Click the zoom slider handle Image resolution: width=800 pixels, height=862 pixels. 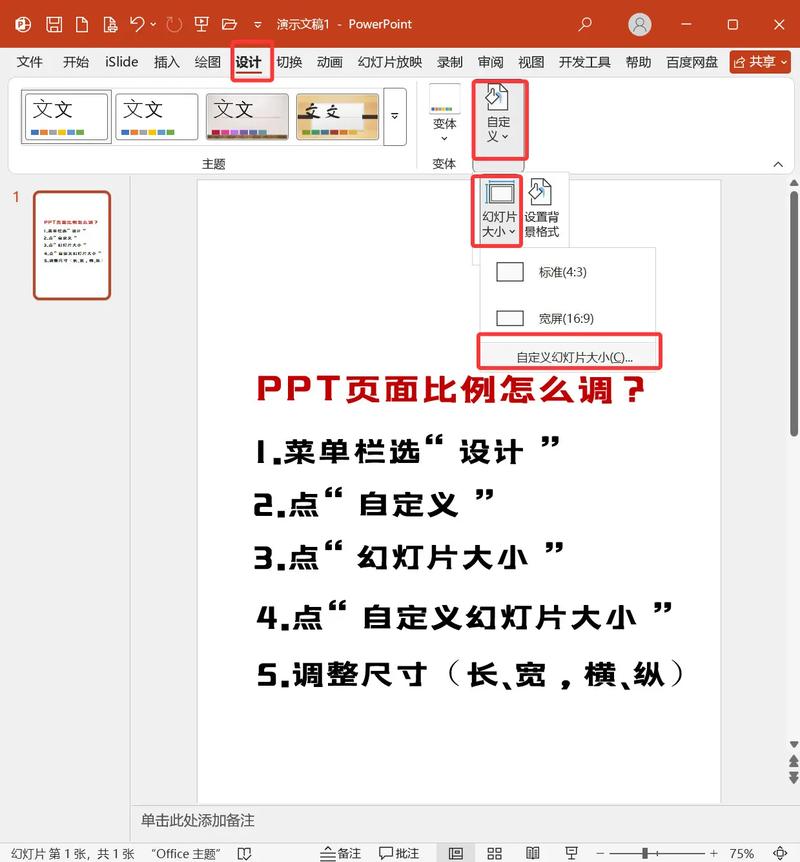coord(645,854)
